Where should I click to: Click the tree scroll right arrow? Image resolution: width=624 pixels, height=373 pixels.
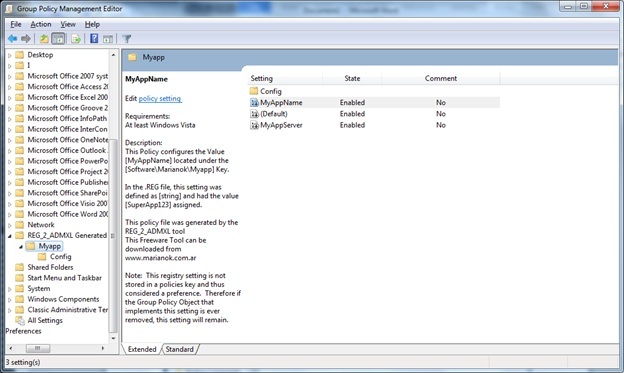(x=103, y=348)
